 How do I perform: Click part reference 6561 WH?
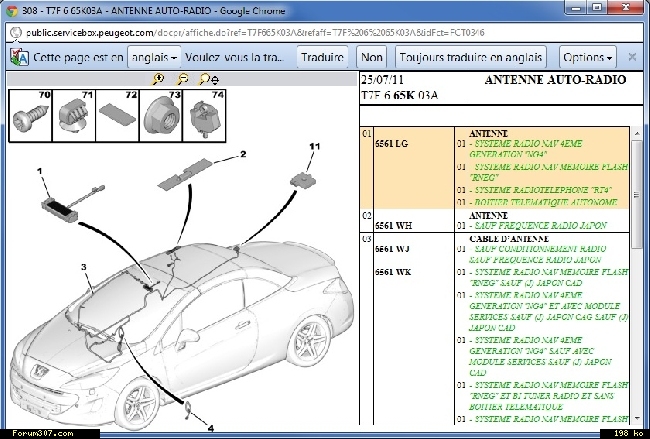point(393,226)
